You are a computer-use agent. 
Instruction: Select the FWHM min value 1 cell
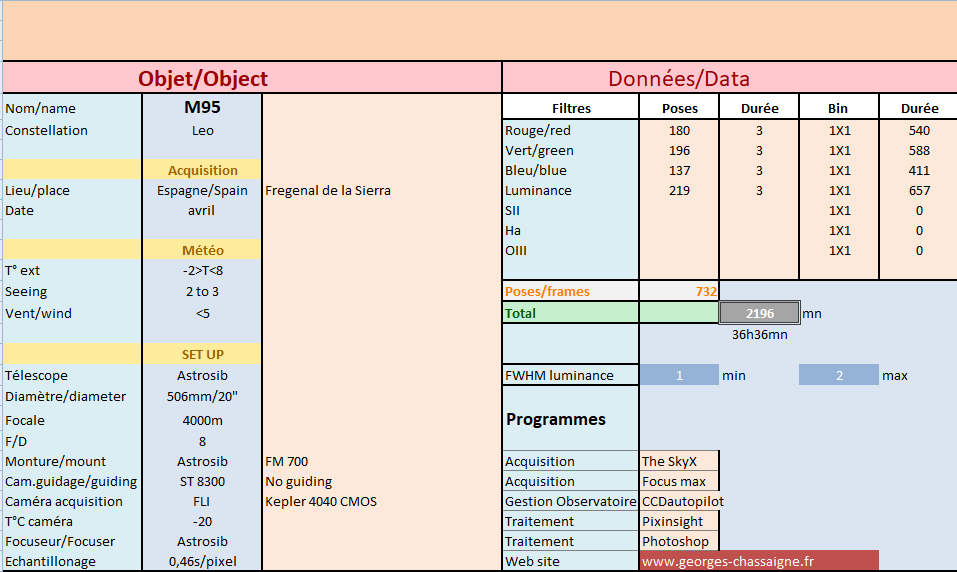click(679, 375)
